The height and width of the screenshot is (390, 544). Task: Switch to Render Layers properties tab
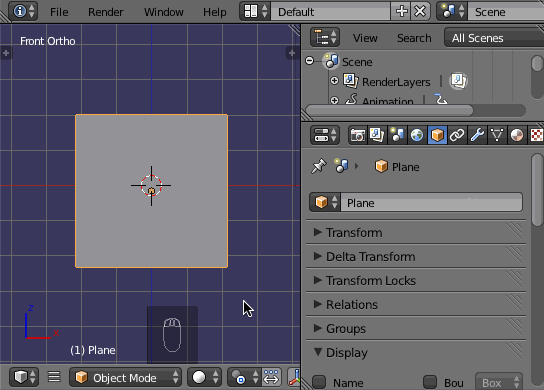pyautogui.click(x=377, y=135)
